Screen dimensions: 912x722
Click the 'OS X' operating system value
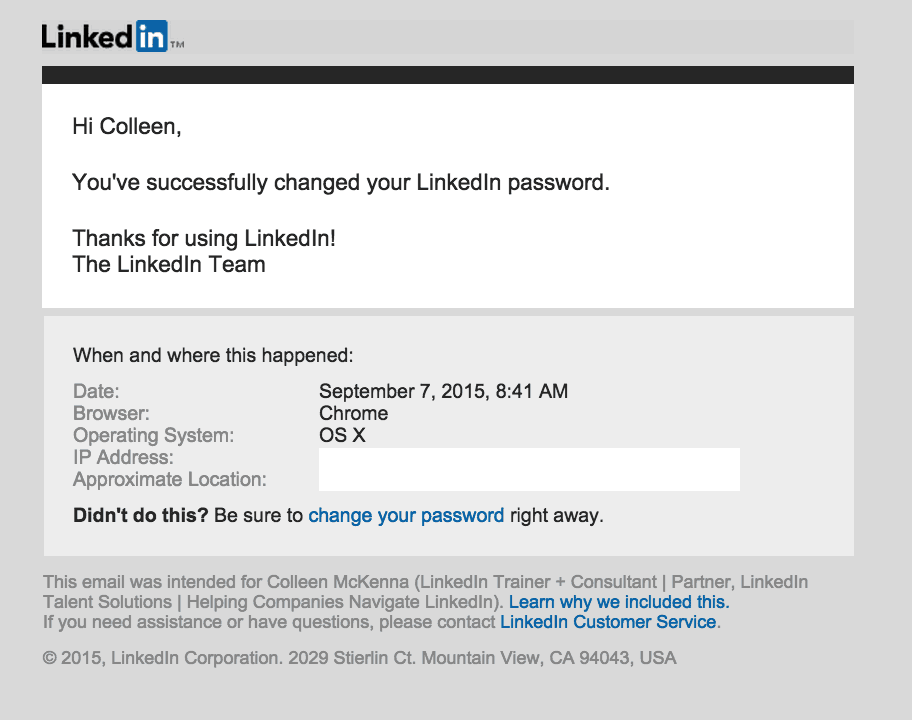click(x=342, y=435)
